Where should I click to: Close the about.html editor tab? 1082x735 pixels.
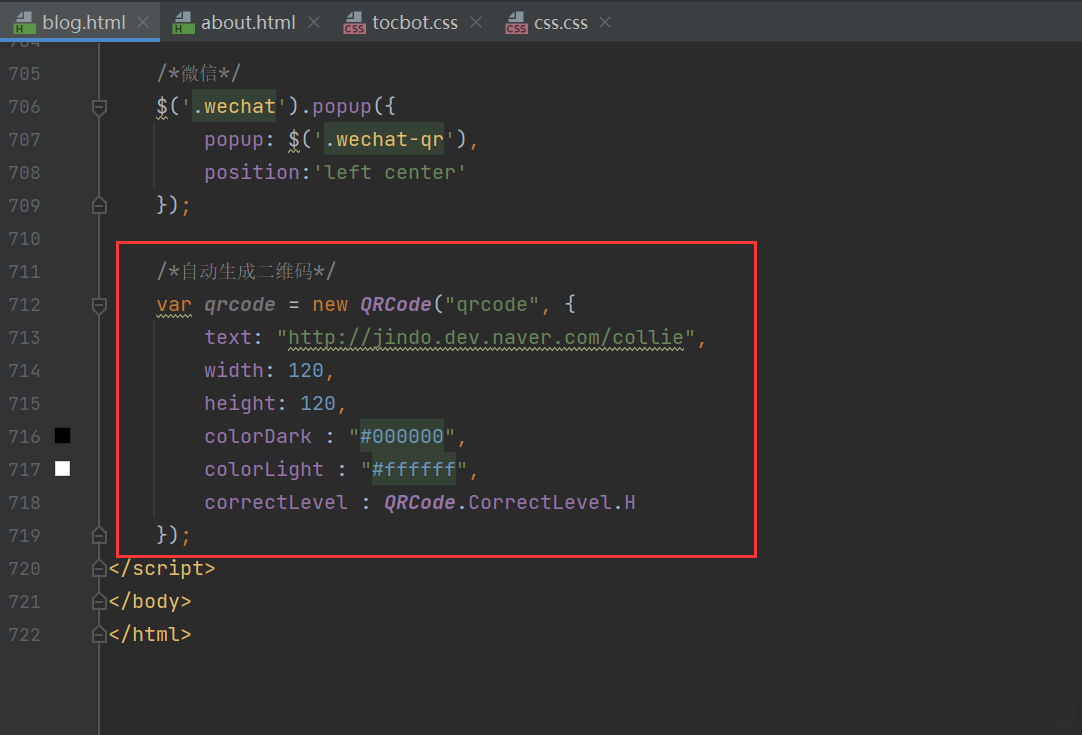314,22
